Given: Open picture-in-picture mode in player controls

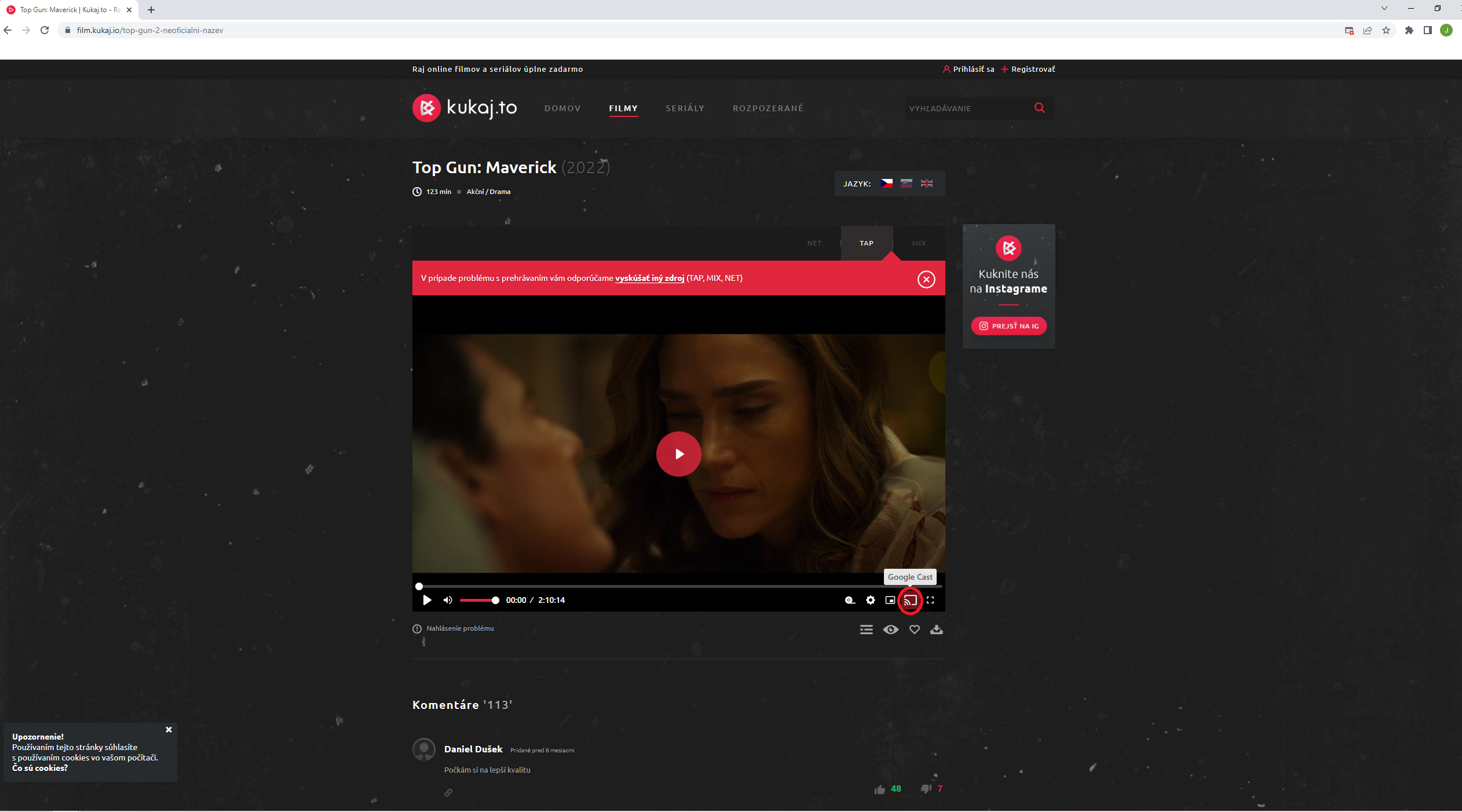Looking at the screenshot, I should point(890,601).
